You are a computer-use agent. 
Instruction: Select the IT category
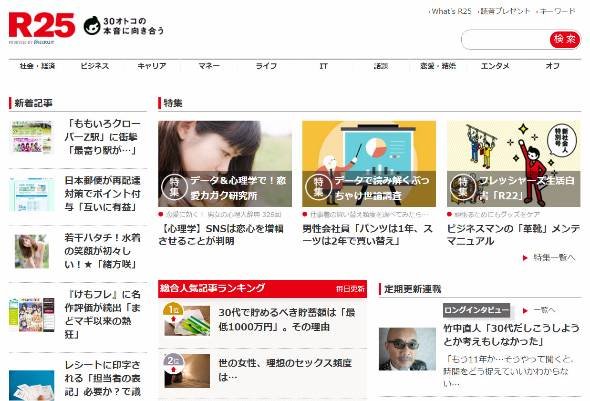click(x=324, y=66)
